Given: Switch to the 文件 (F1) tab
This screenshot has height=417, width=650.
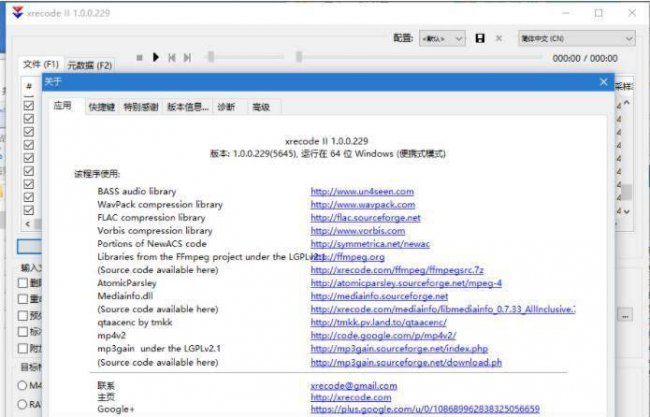Looking at the screenshot, I should (41, 65).
